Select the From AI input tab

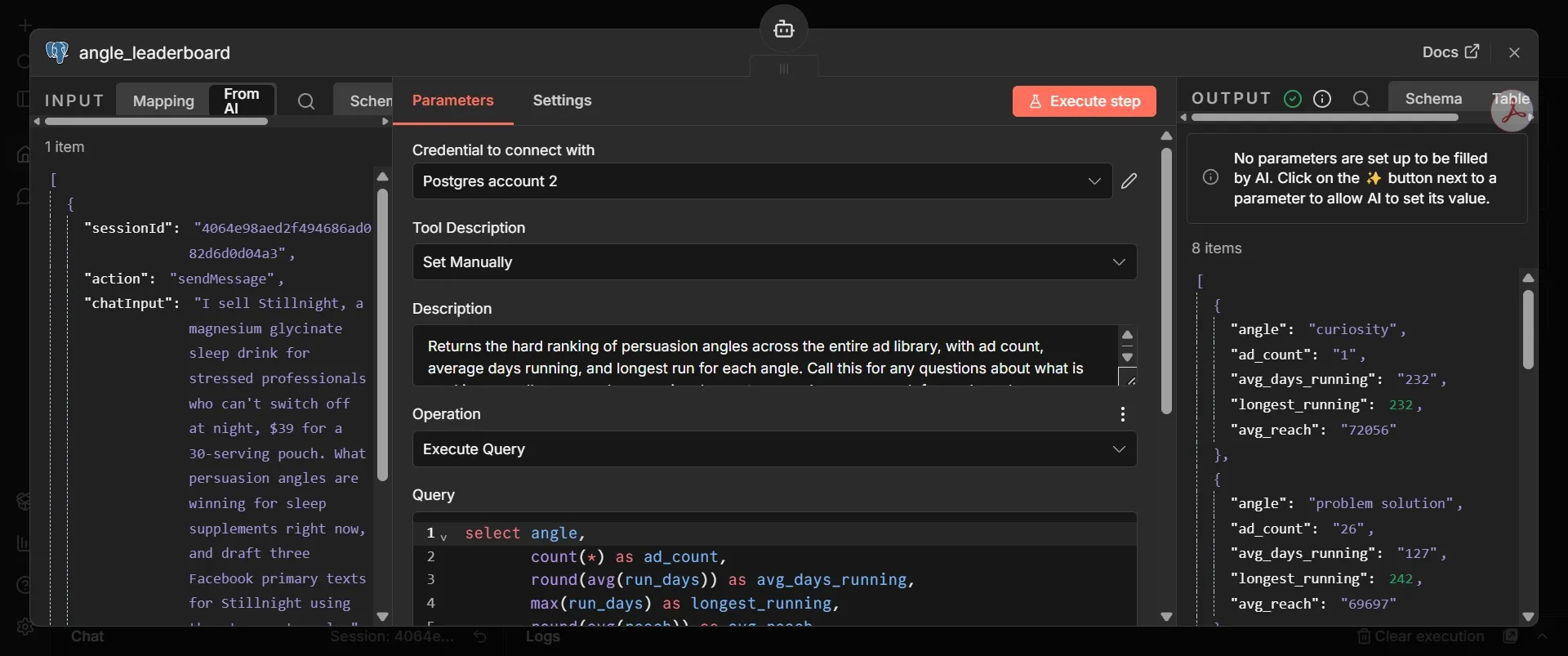(242, 100)
